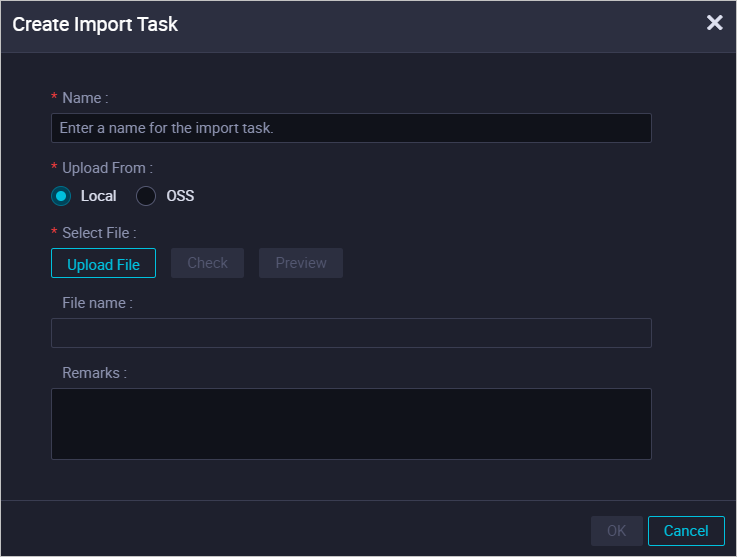Screen dimensions: 737x557
Task: Close the Create Import Task dialog
Action: click(x=714, y=23)
